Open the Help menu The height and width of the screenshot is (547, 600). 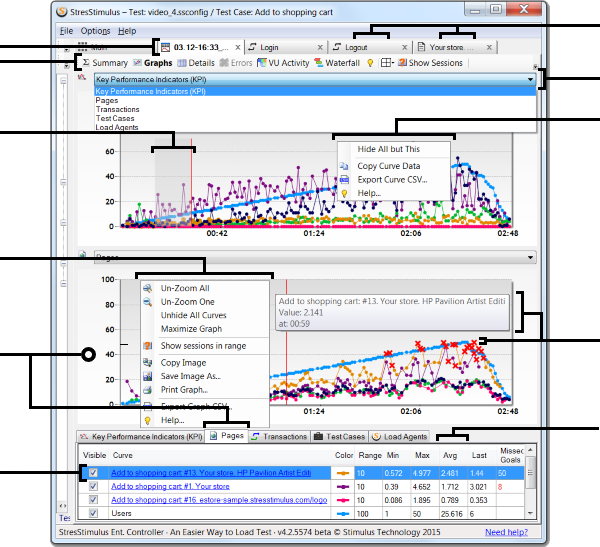(x=127, y=31)
